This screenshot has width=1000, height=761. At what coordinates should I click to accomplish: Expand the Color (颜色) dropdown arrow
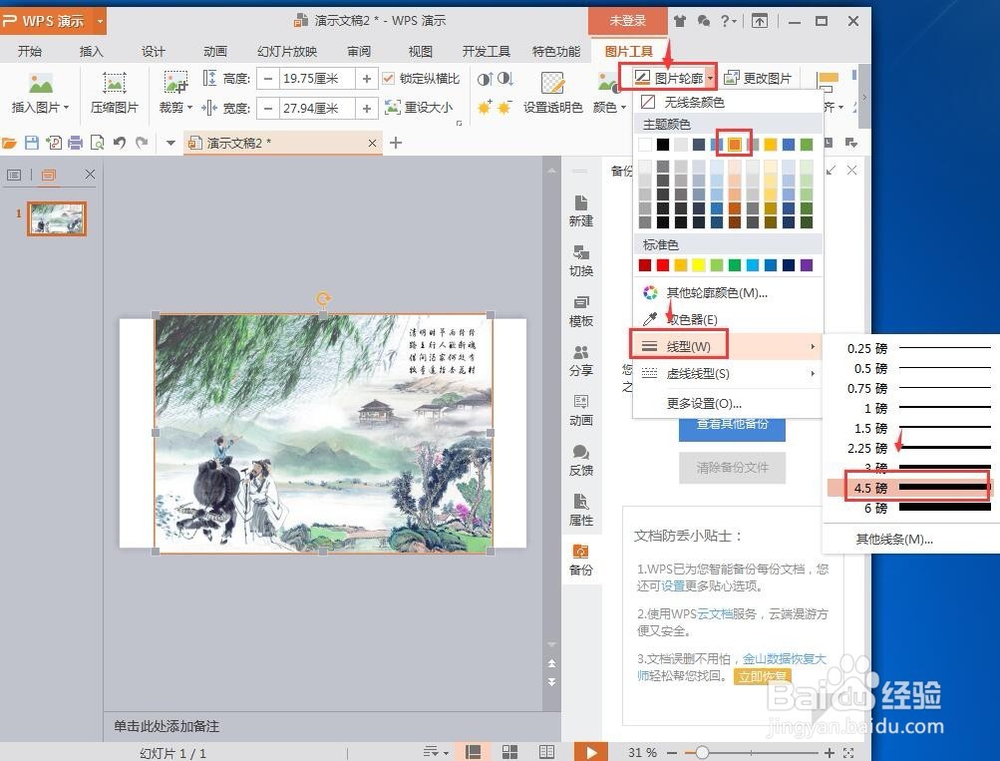(623, 107)
